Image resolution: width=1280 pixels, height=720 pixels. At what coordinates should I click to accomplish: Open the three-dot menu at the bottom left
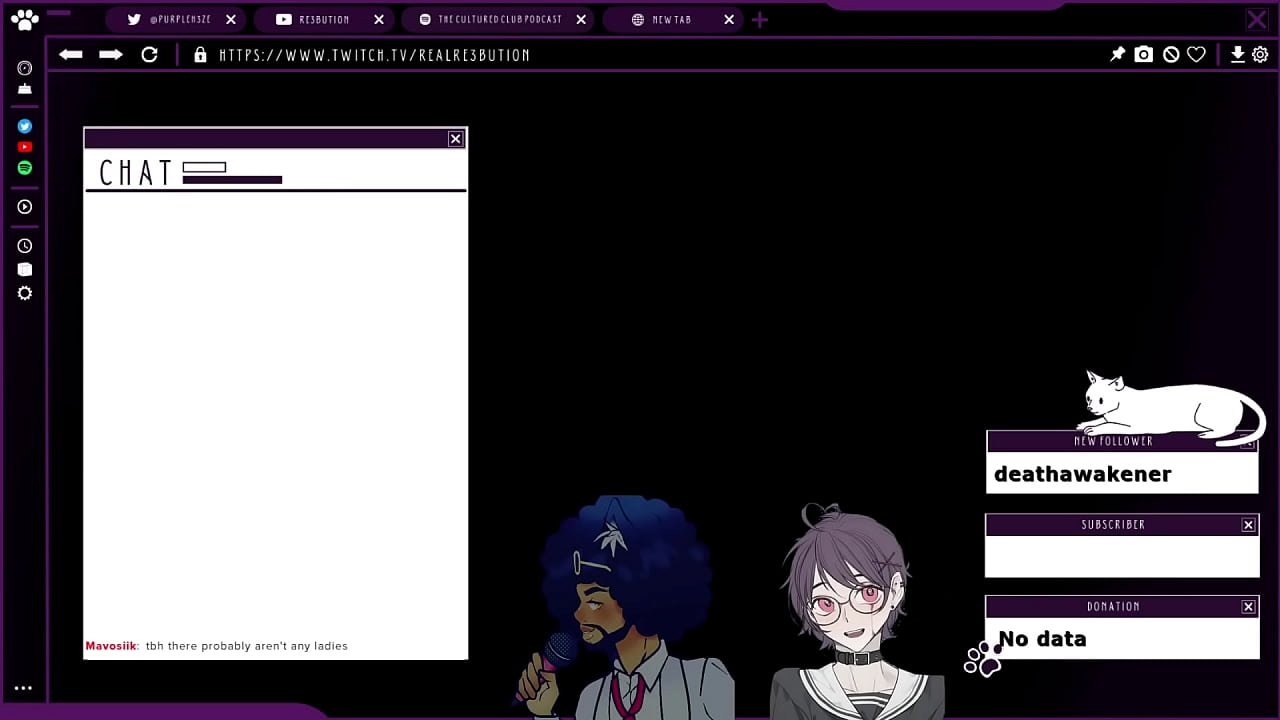(23, 688)
